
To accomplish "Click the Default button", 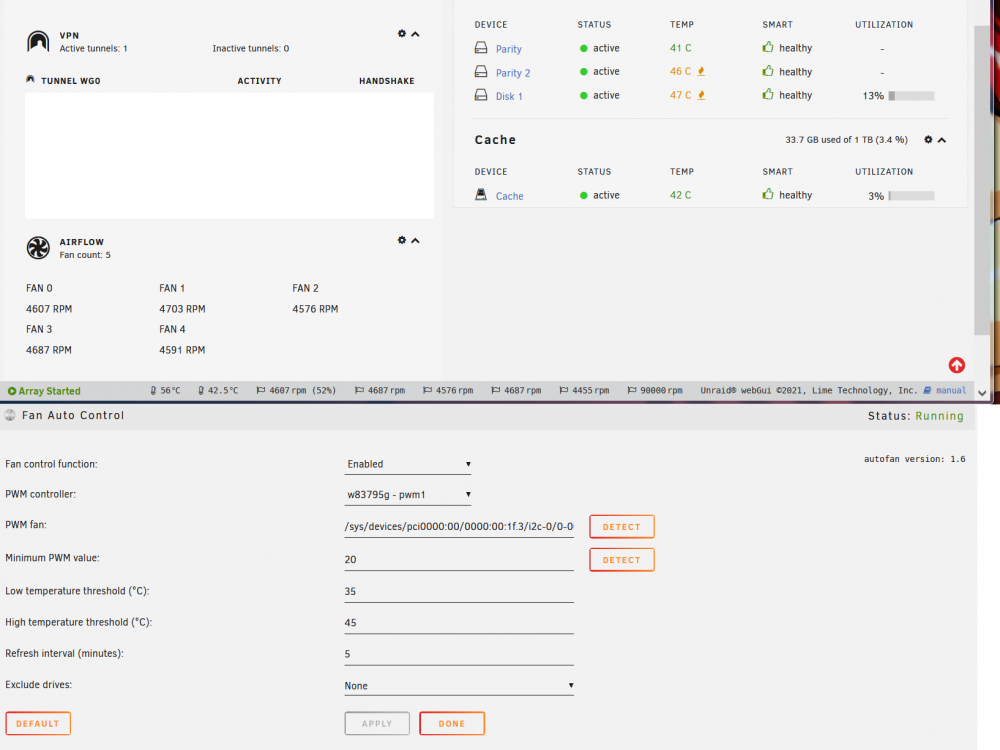I will (x=38, y=724).
